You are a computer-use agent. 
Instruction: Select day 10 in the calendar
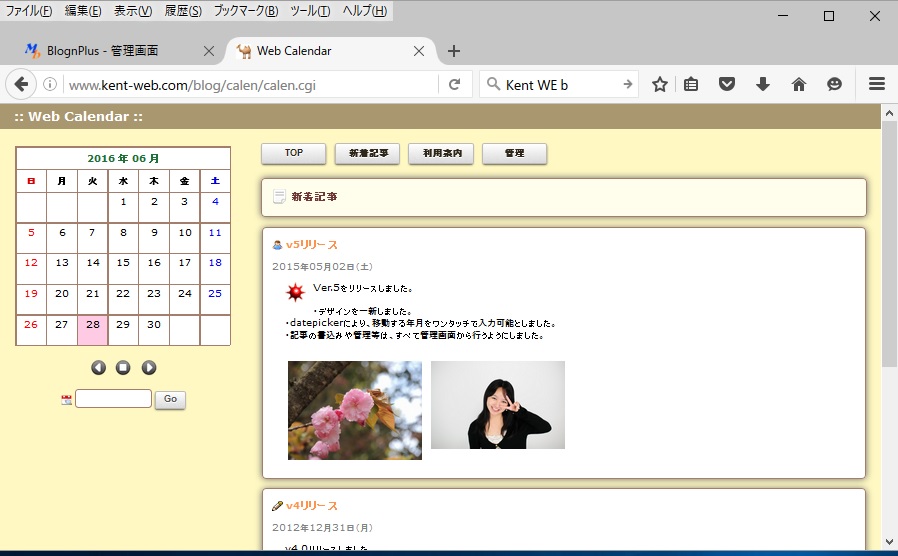[184, 238]
